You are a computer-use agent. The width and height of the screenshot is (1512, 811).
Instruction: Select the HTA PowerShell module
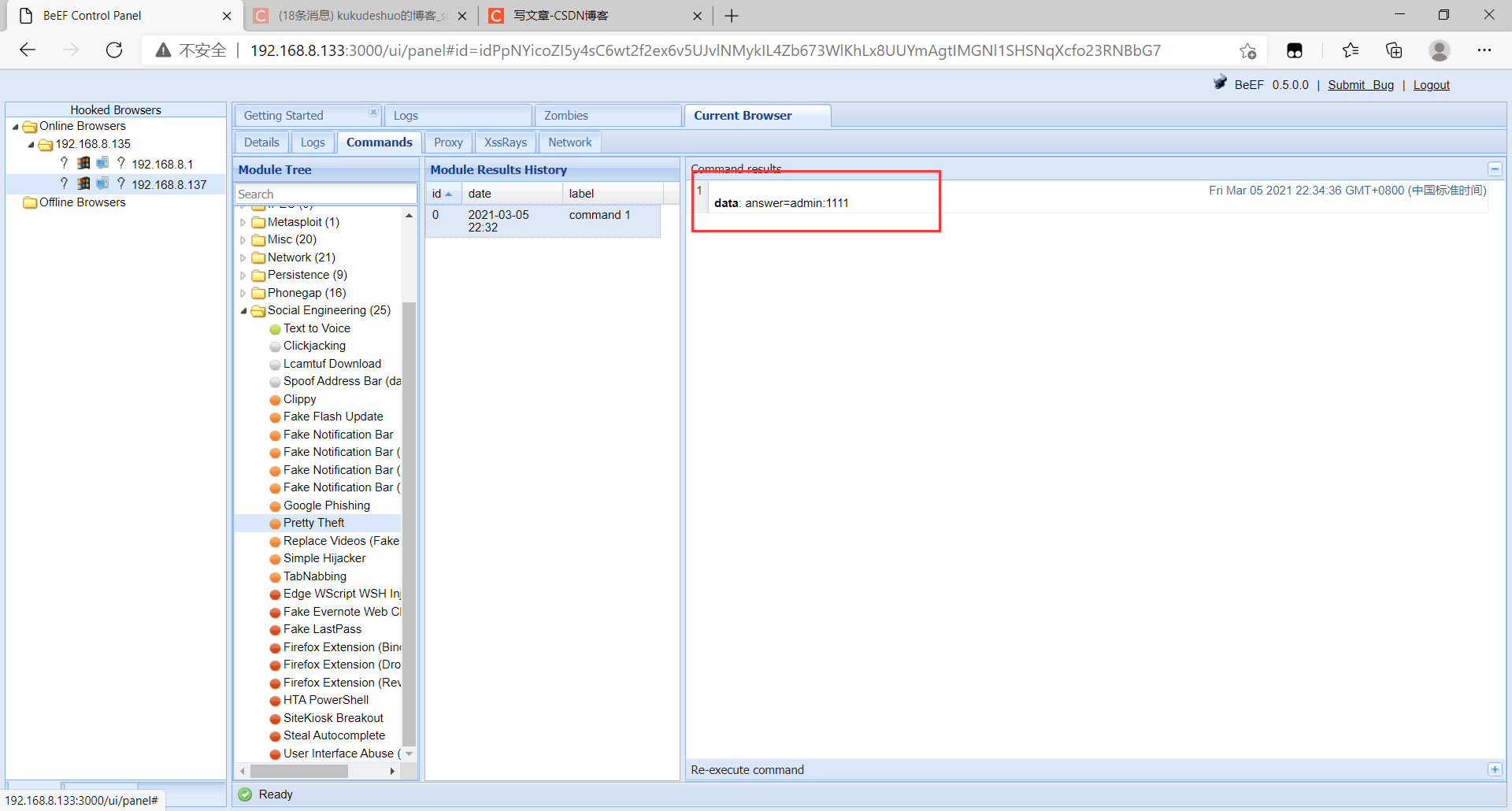coord(326,700)
